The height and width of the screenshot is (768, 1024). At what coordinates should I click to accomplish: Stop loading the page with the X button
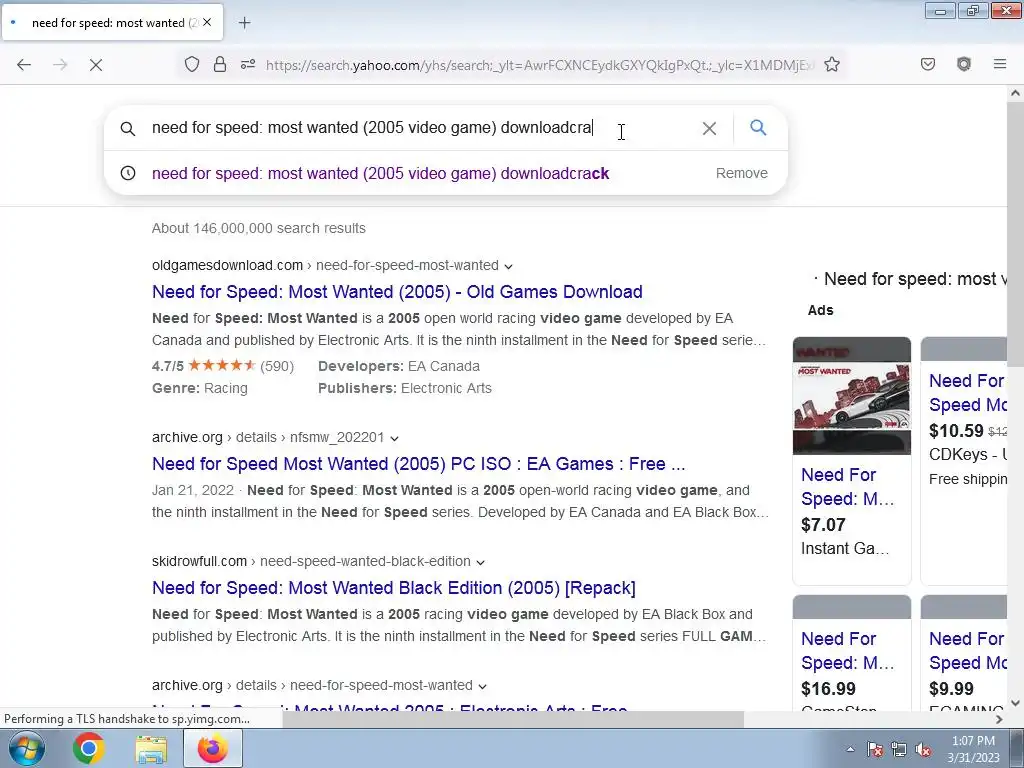pos(95,65)
